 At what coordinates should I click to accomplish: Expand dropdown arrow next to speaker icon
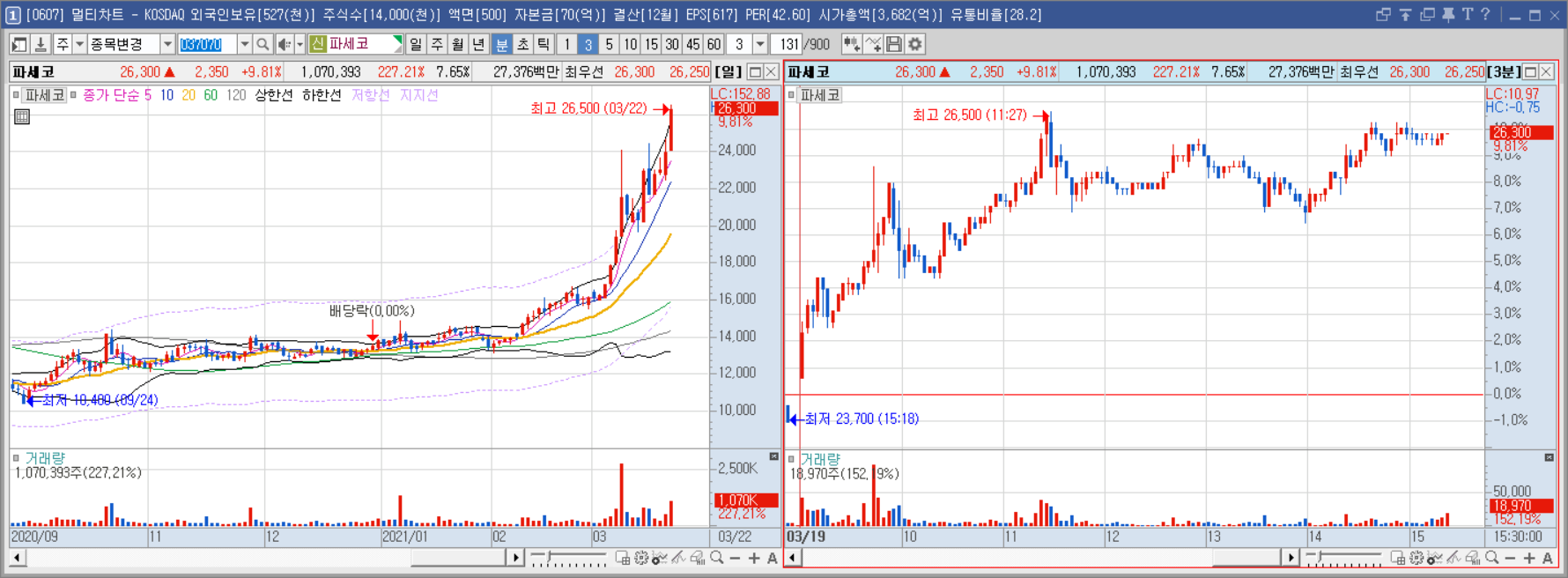[300, 44]
